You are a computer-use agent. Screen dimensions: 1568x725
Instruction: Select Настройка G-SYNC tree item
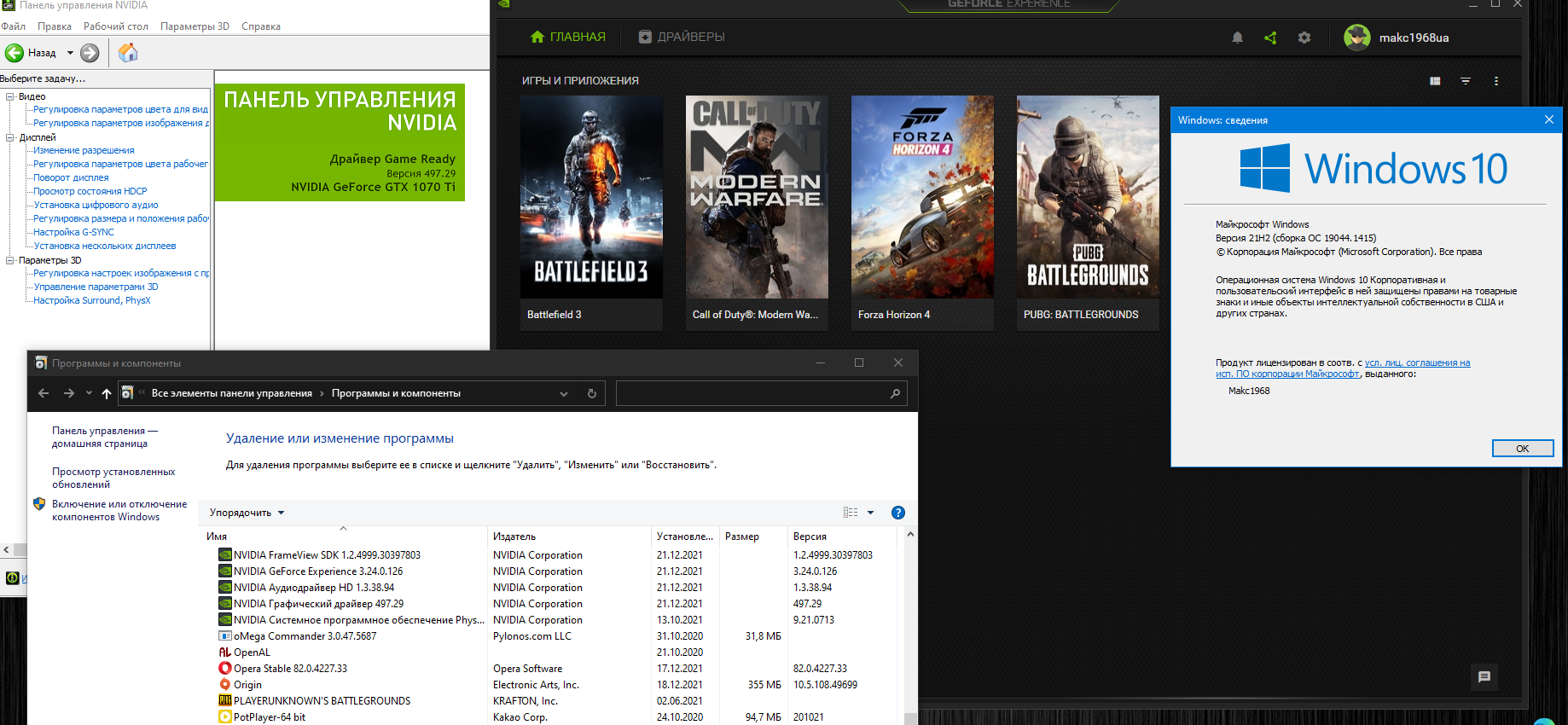pos(73,232)
